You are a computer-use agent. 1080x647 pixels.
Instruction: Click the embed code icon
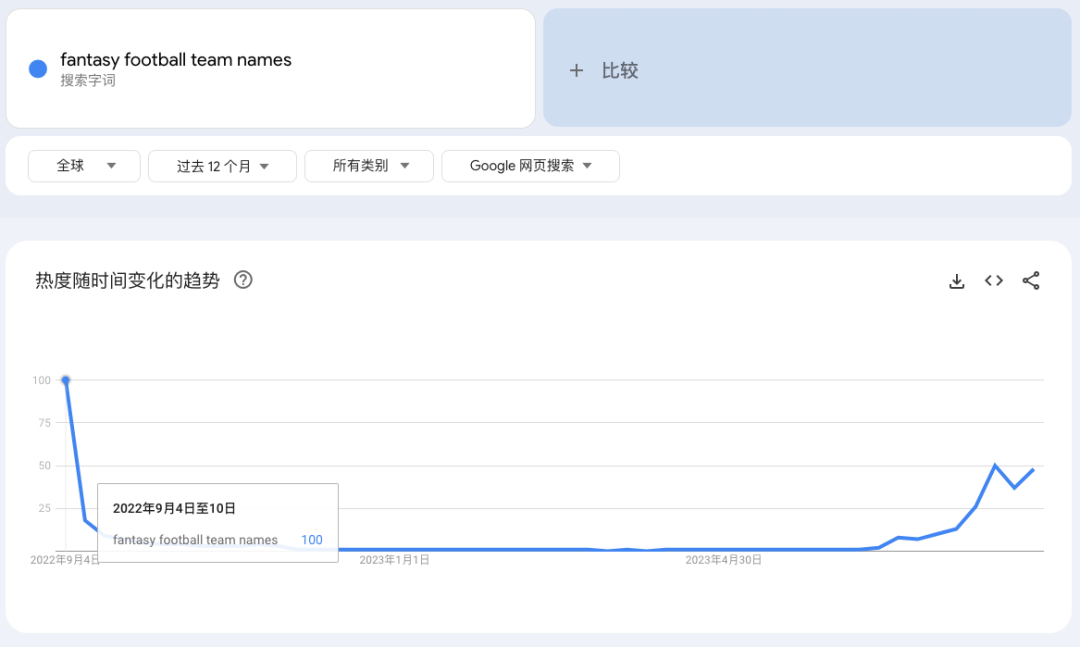(993, 281)
